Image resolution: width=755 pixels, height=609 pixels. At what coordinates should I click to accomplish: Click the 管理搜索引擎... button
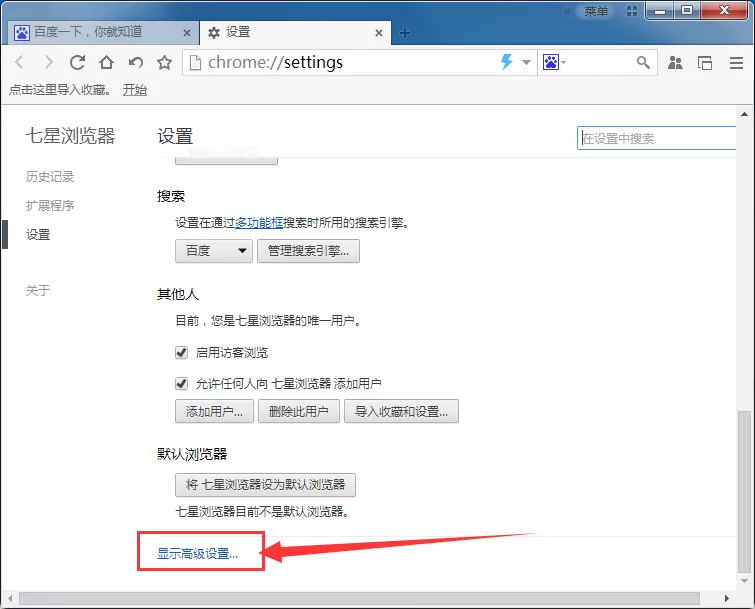pos(308,251)
